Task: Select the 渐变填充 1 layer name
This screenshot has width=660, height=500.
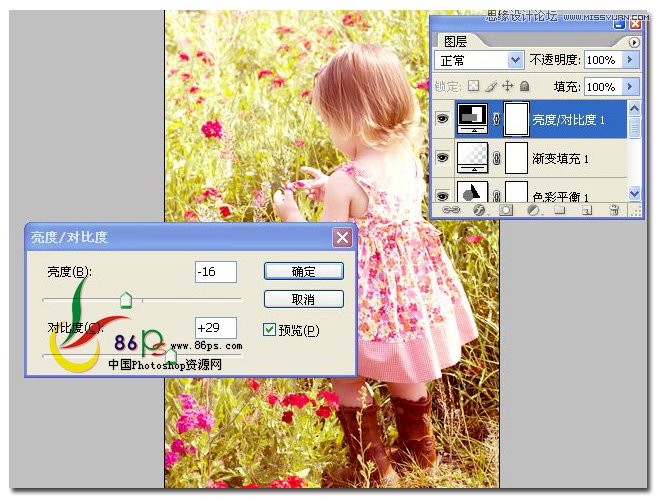Action: point(560,159)
